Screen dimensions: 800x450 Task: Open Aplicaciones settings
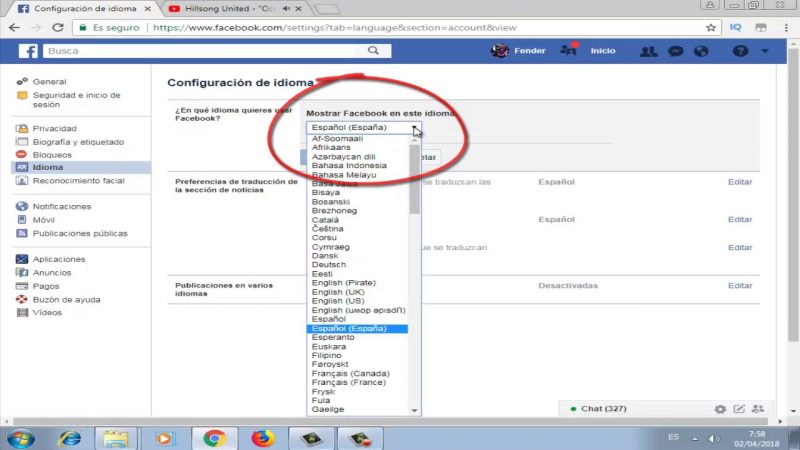click(x=59, y=259)
